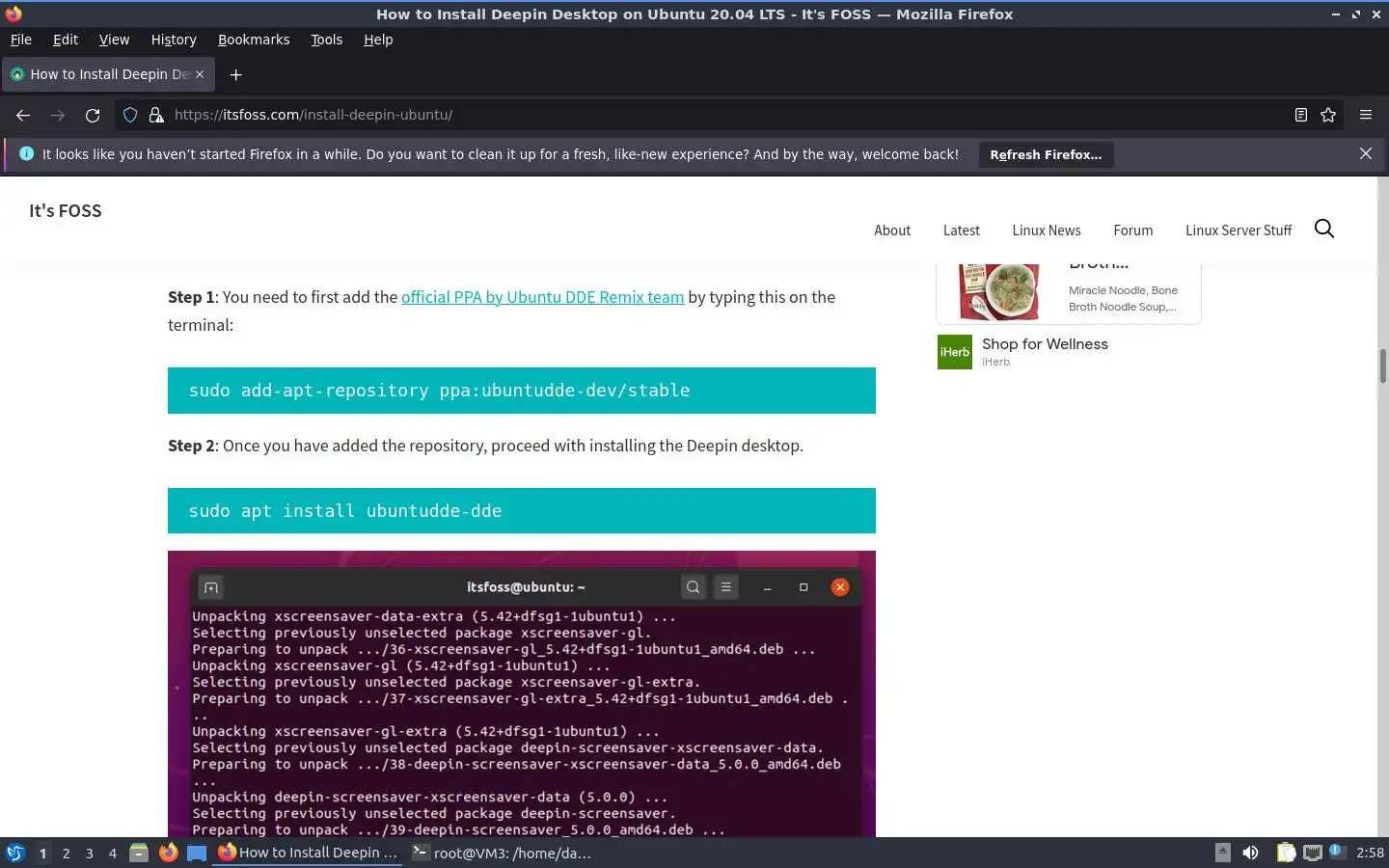The height and width of the screenshot is (868, 1389).
Task: Click the forward navigation arrow
Action: (x=58, y=115)
